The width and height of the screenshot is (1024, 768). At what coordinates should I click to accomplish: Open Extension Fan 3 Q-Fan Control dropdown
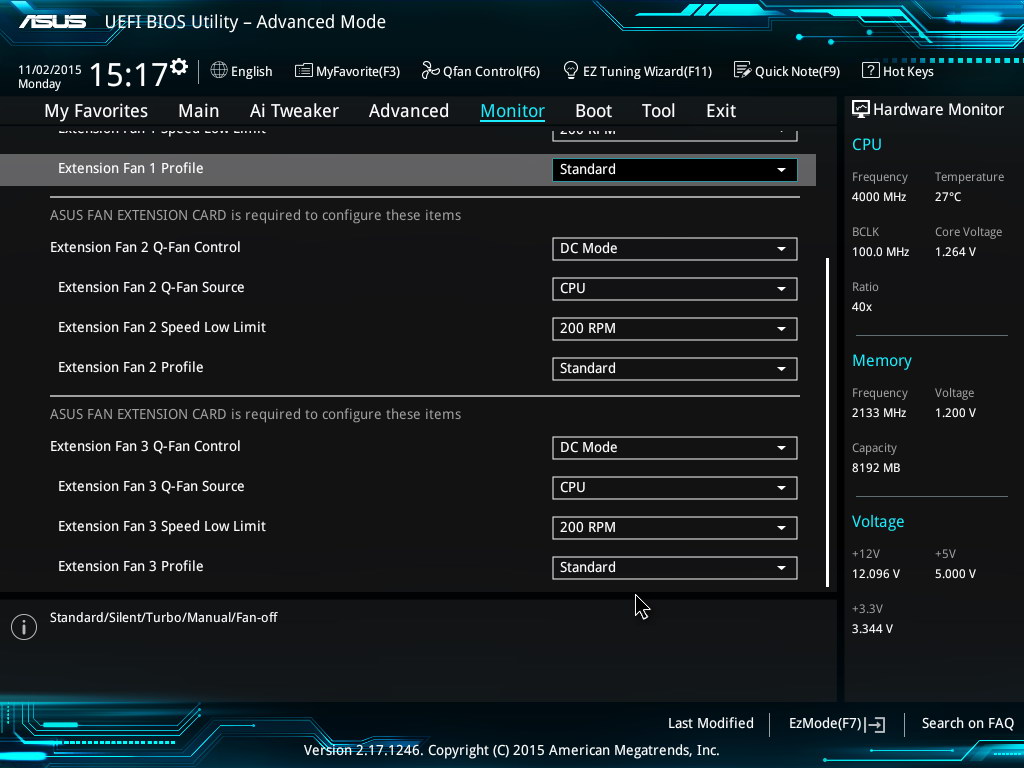coord(674,448)
